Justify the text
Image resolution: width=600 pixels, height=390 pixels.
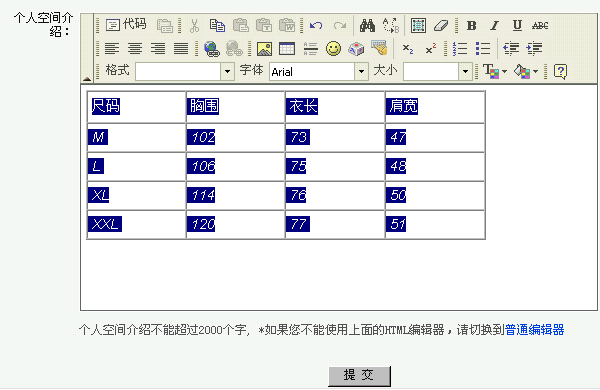click(x=181, y=49)
